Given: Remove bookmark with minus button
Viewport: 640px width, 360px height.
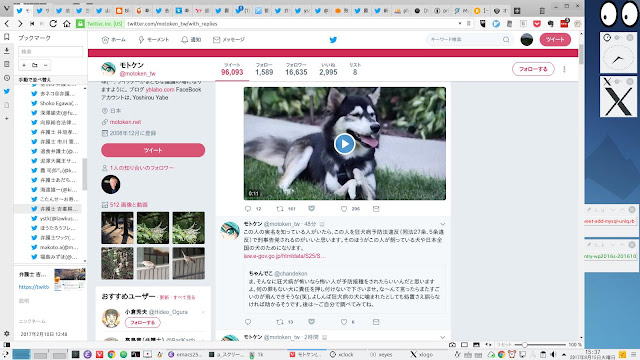Looking at the screenshot, I should [x=45, y=65].
